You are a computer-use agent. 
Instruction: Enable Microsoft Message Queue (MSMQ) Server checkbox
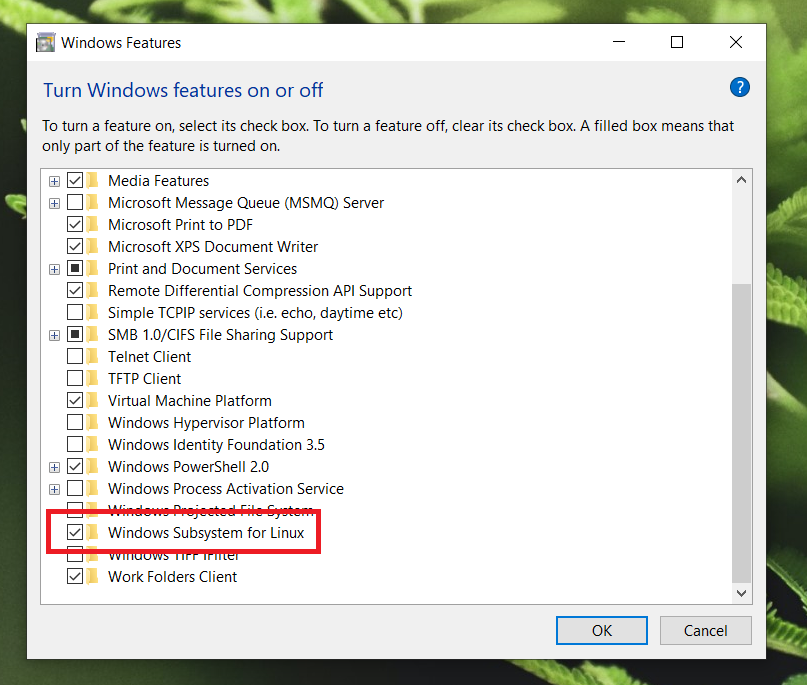75,202
